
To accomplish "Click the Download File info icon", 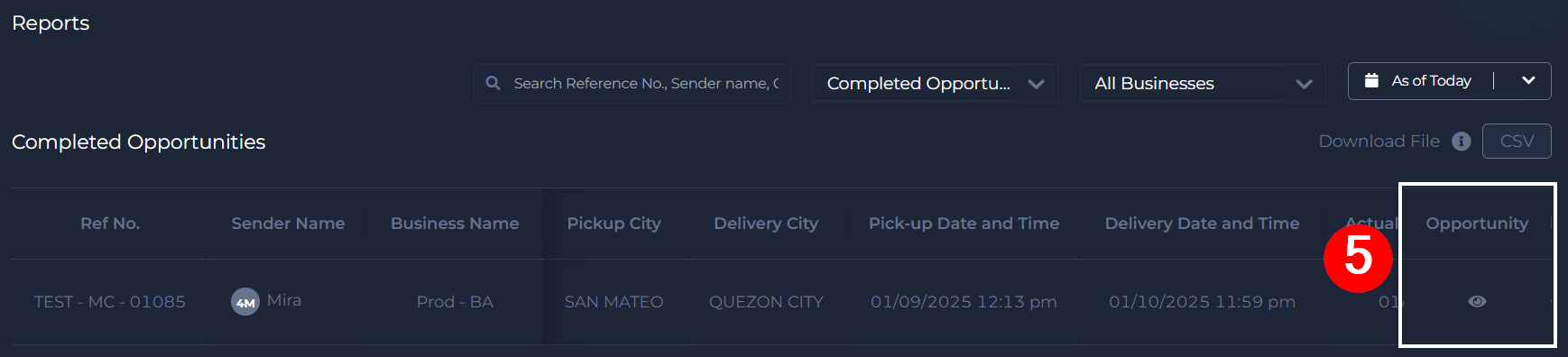I will pyautogui.click(x=1462, y=142).
